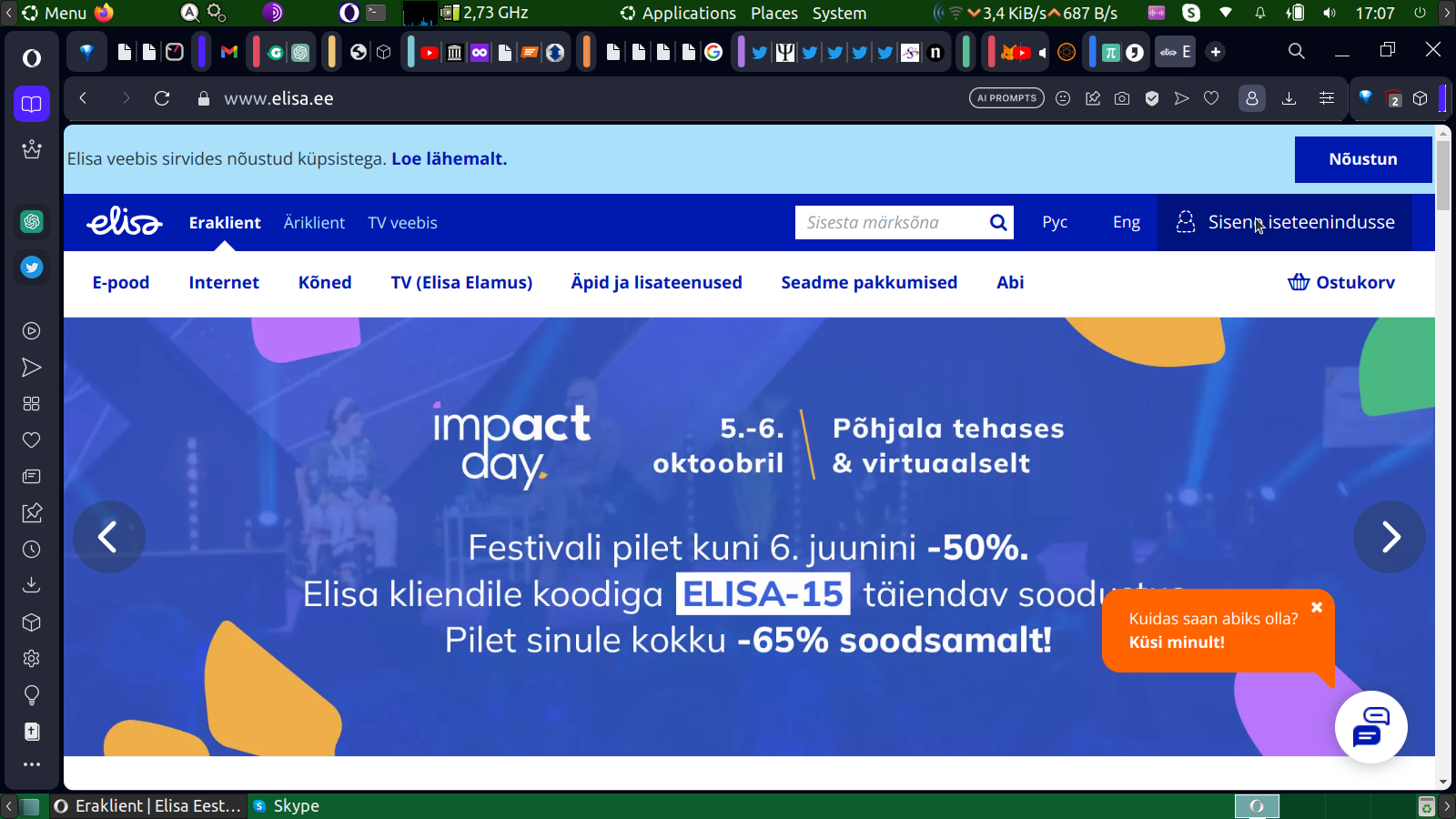Select the Eraklient tab
The width and height of the screenshot is (1456, 819).
225,223
